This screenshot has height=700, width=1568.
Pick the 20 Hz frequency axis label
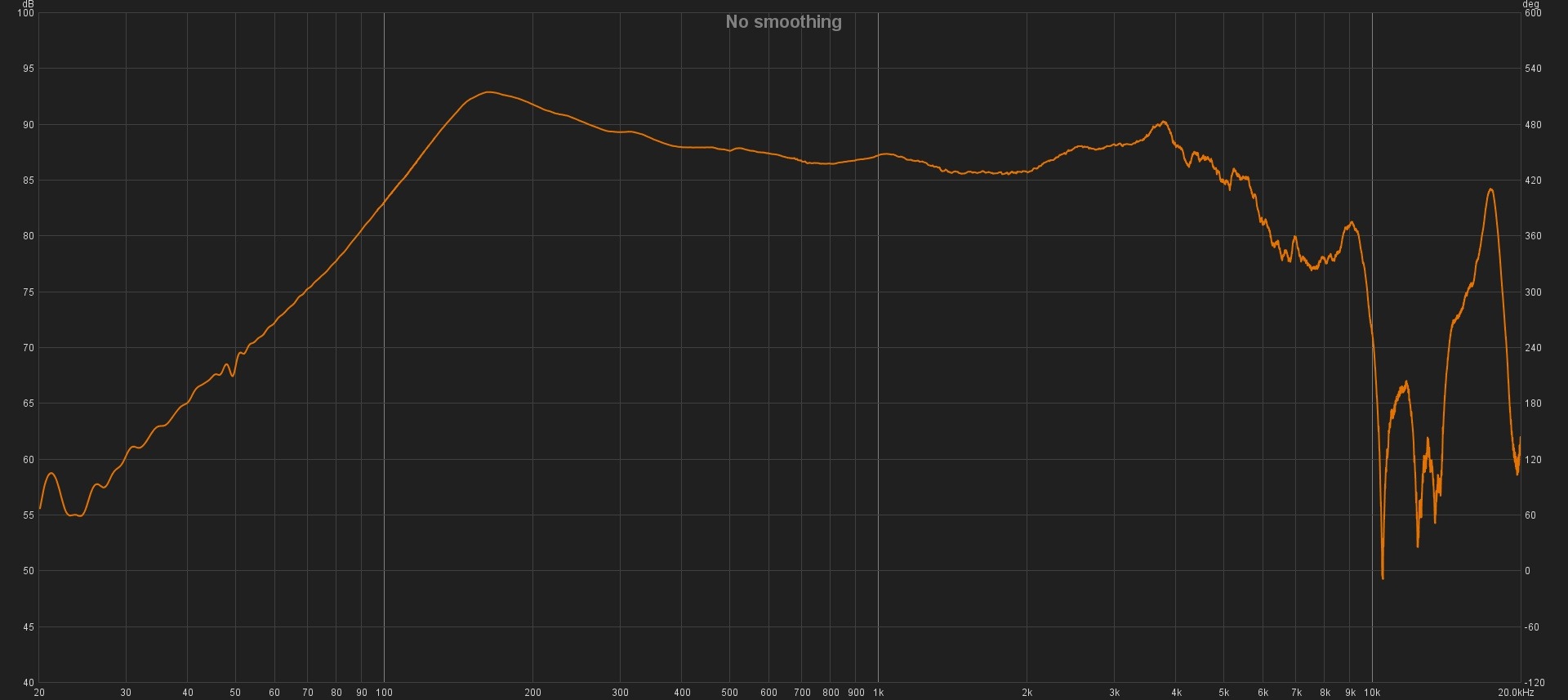pos(39,693)
